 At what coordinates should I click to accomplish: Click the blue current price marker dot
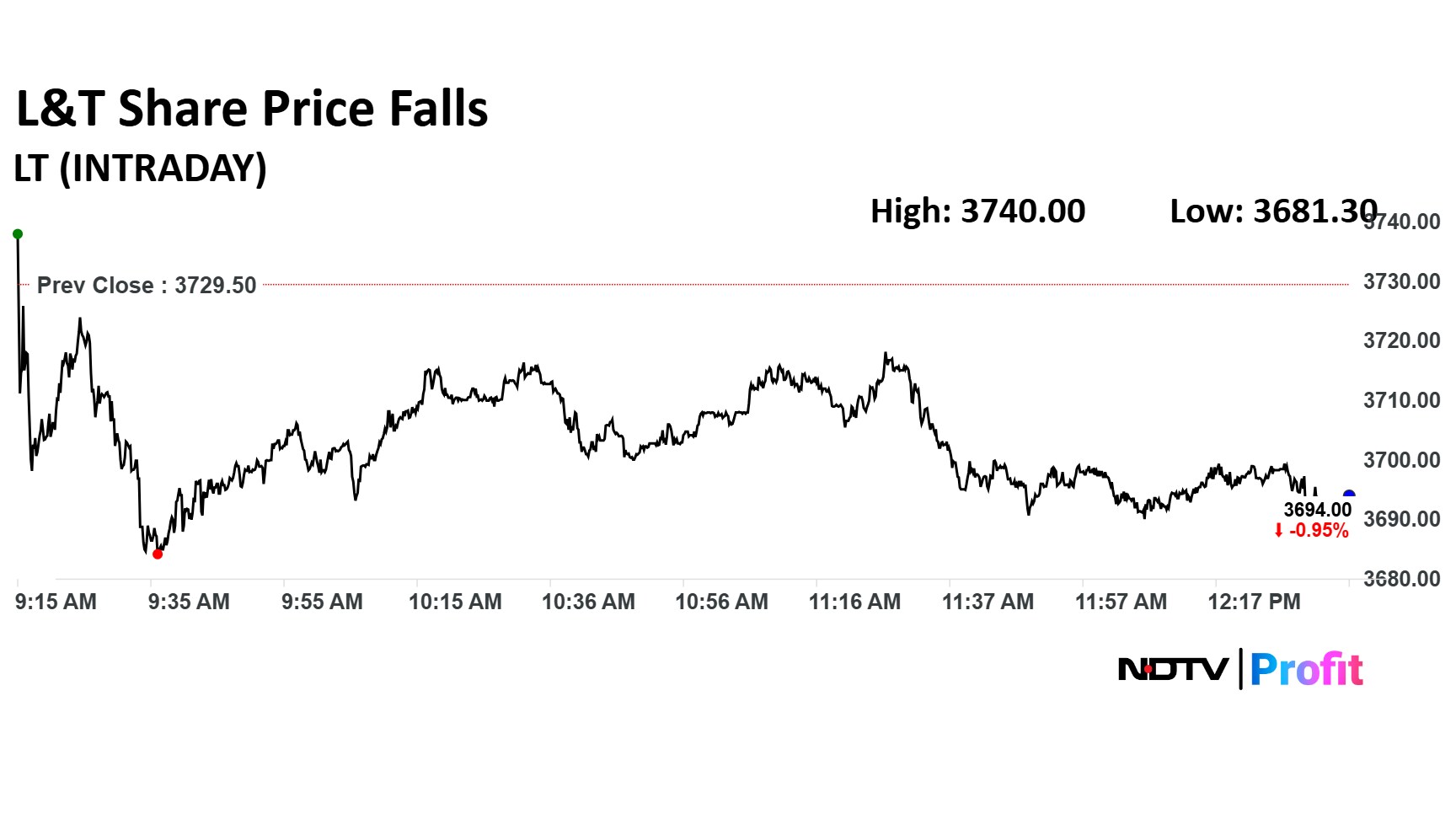[x=1348, y=495]
